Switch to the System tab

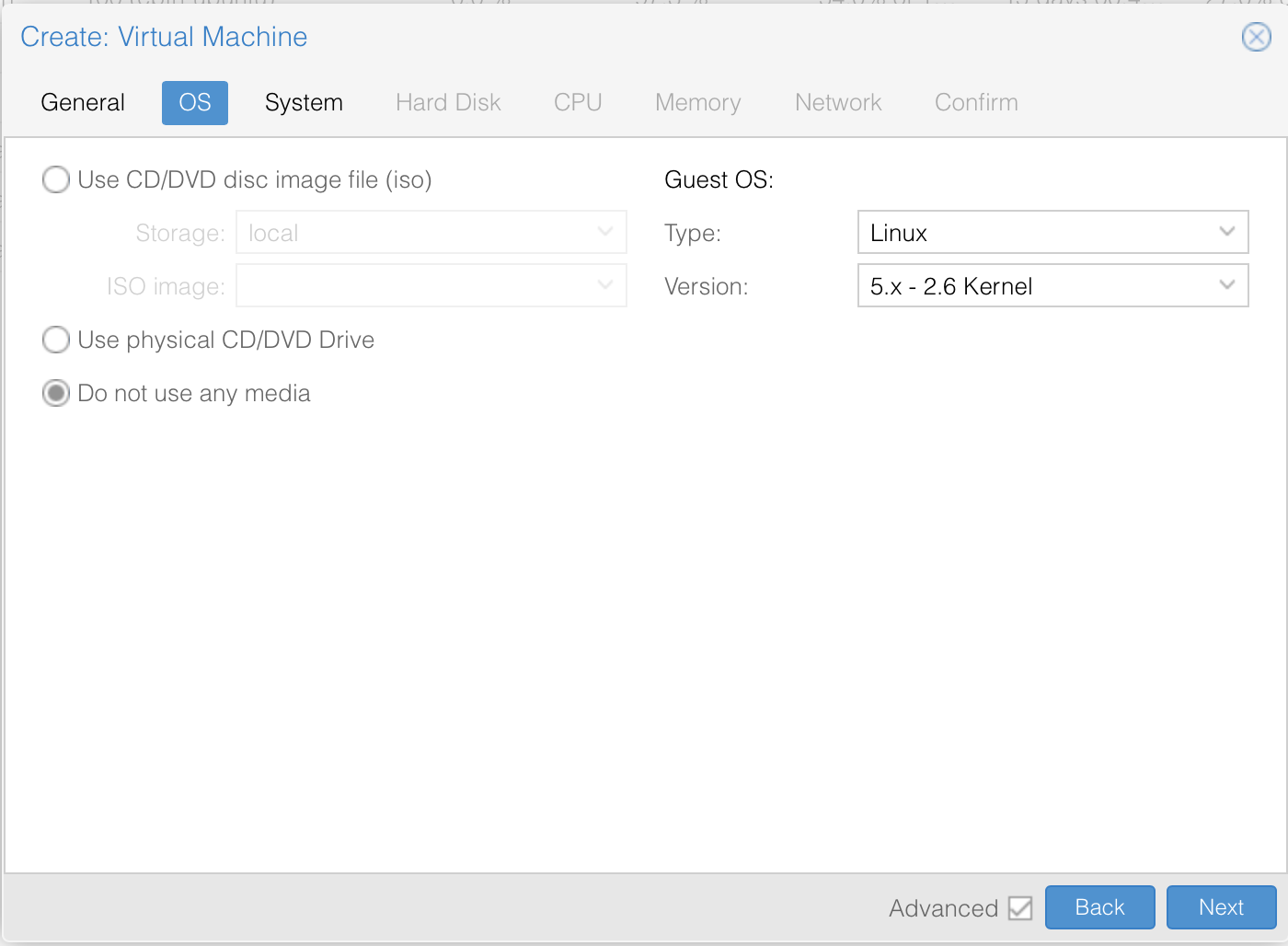304,102
